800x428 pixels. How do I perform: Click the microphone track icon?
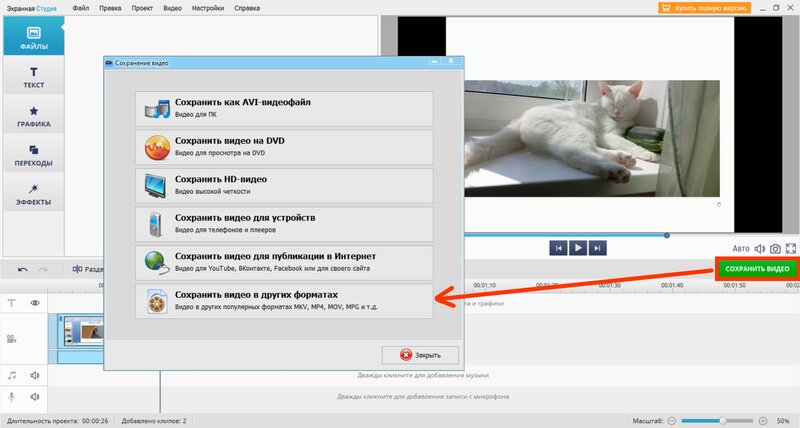click(x=11, y=397)
